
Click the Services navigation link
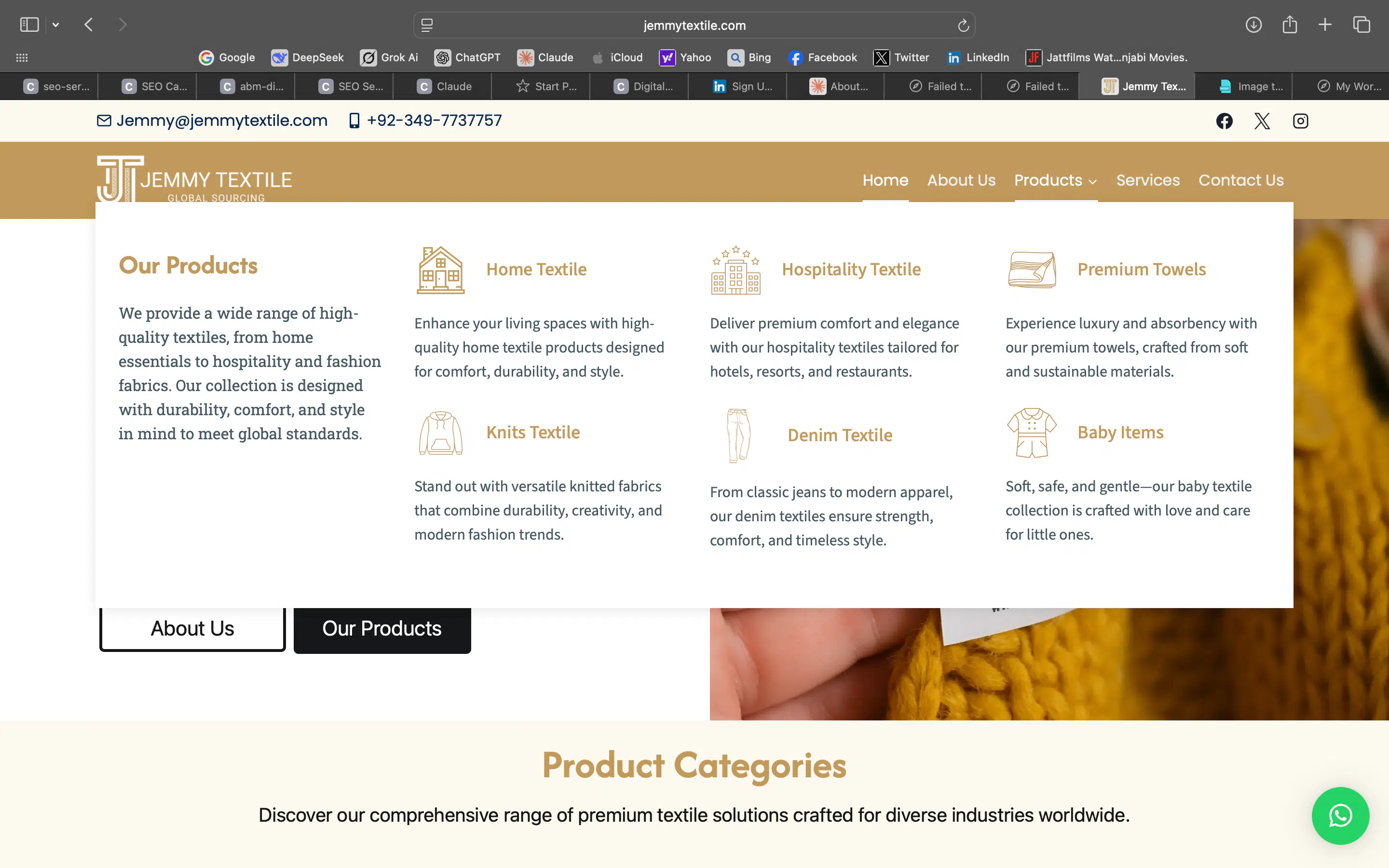pos(1148,180)
